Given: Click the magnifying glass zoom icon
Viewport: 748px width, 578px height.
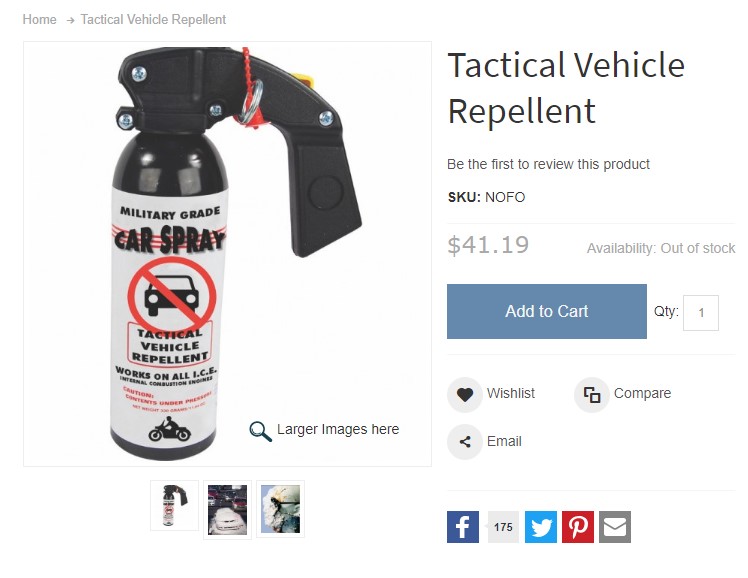Looking at the screenshot, I should (260, 431).
